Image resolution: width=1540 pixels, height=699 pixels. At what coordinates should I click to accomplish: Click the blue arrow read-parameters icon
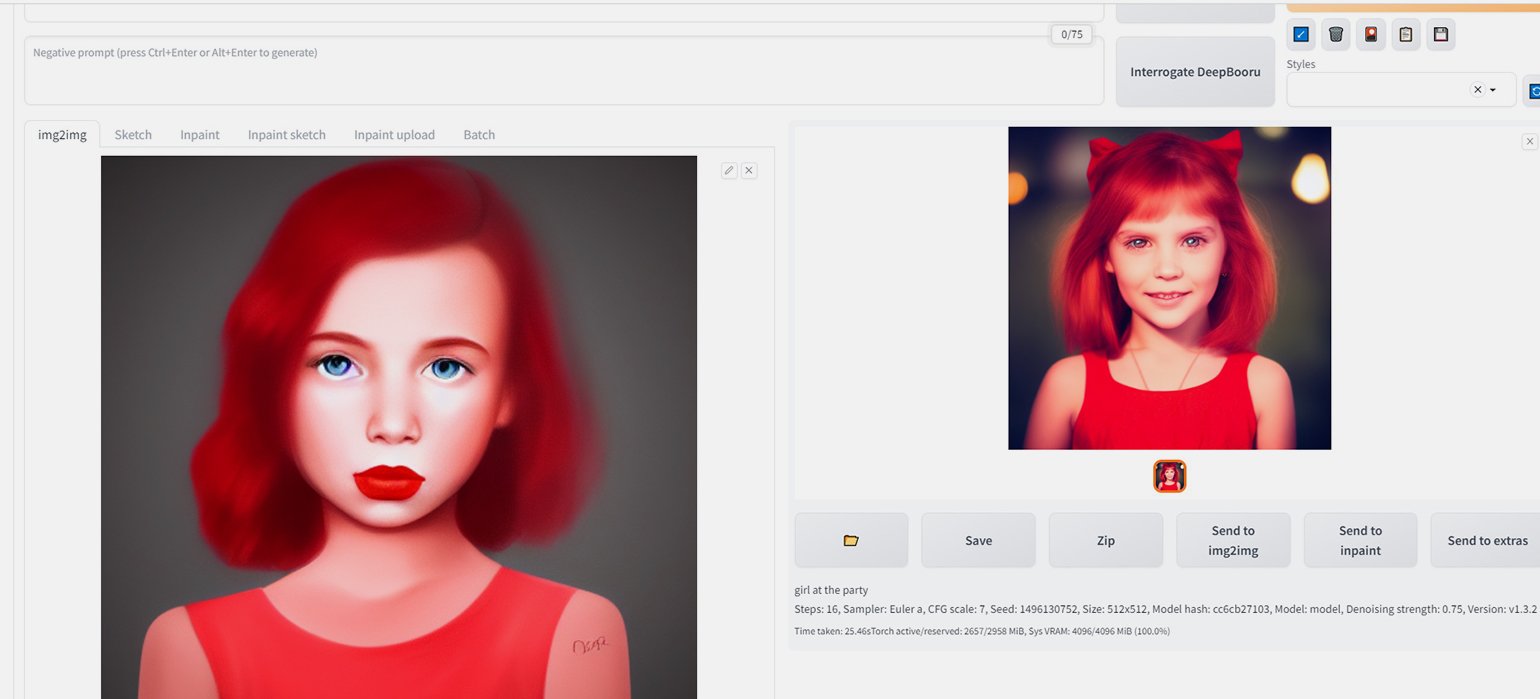pyautogui.click(x=1300, y=35)
